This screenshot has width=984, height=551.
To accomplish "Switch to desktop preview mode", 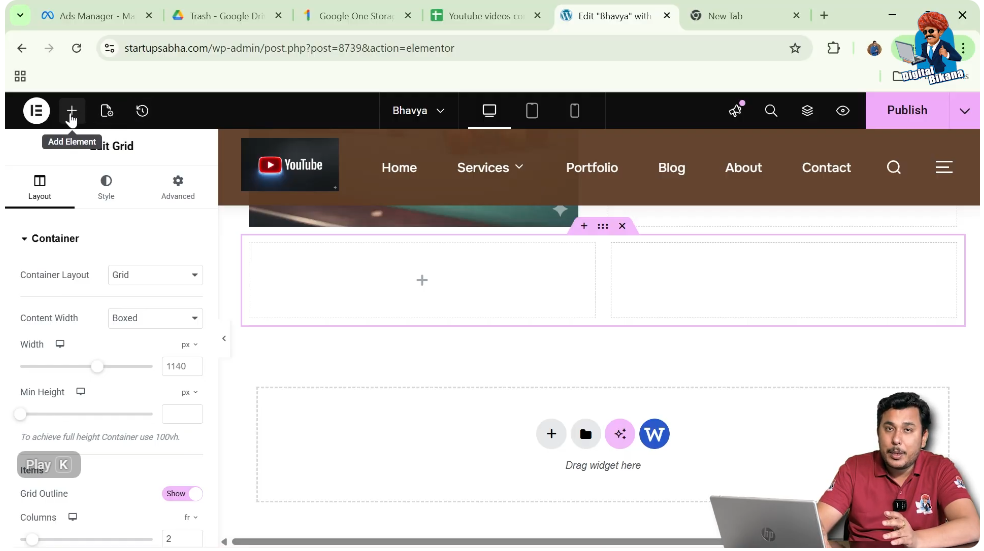I will point(489,110).
